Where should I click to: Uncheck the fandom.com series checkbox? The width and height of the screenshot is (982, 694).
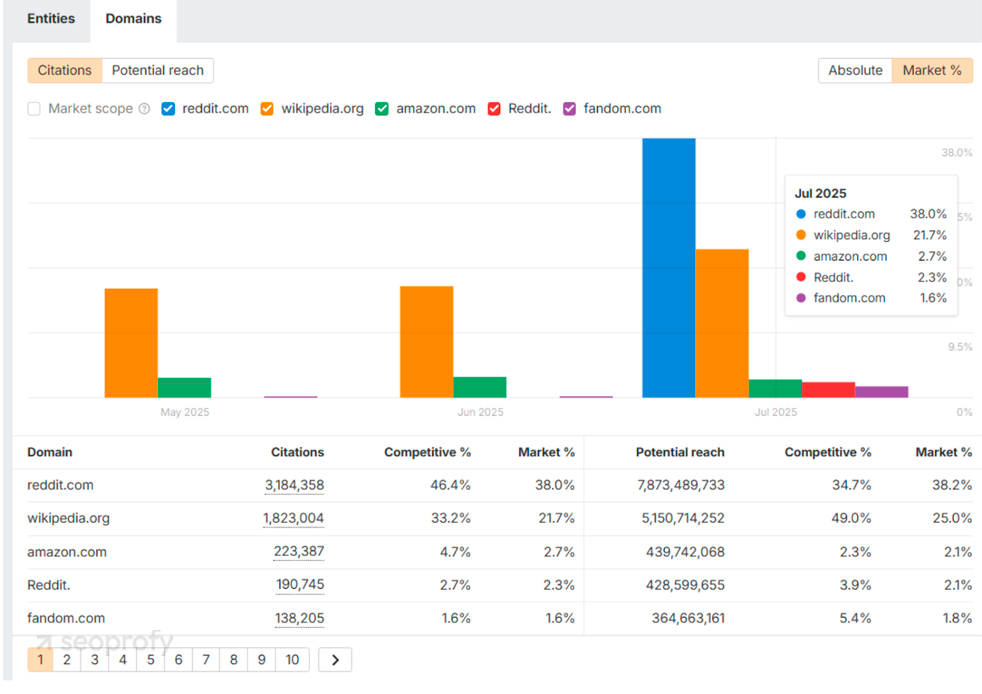[x=569, y=109]
